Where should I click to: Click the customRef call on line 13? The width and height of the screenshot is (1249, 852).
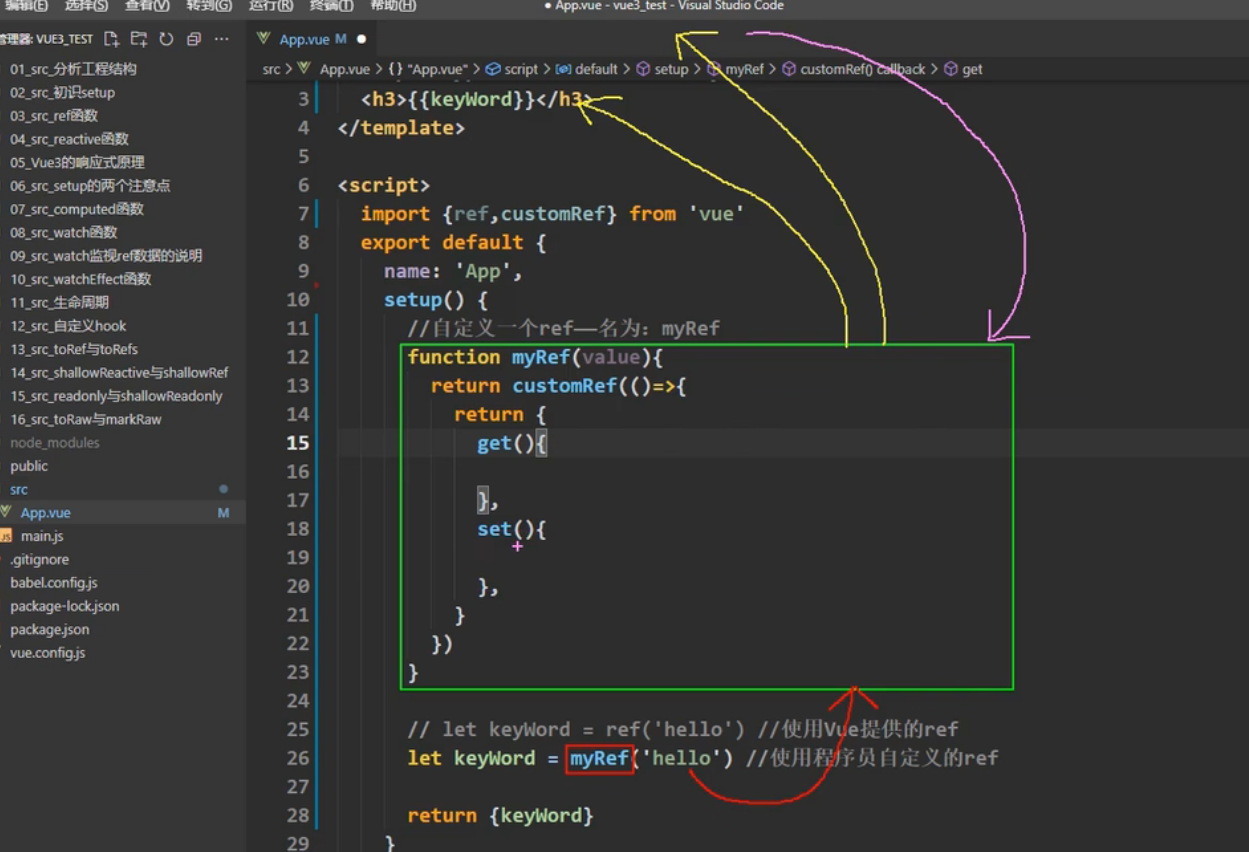click(x=565, y=386)
